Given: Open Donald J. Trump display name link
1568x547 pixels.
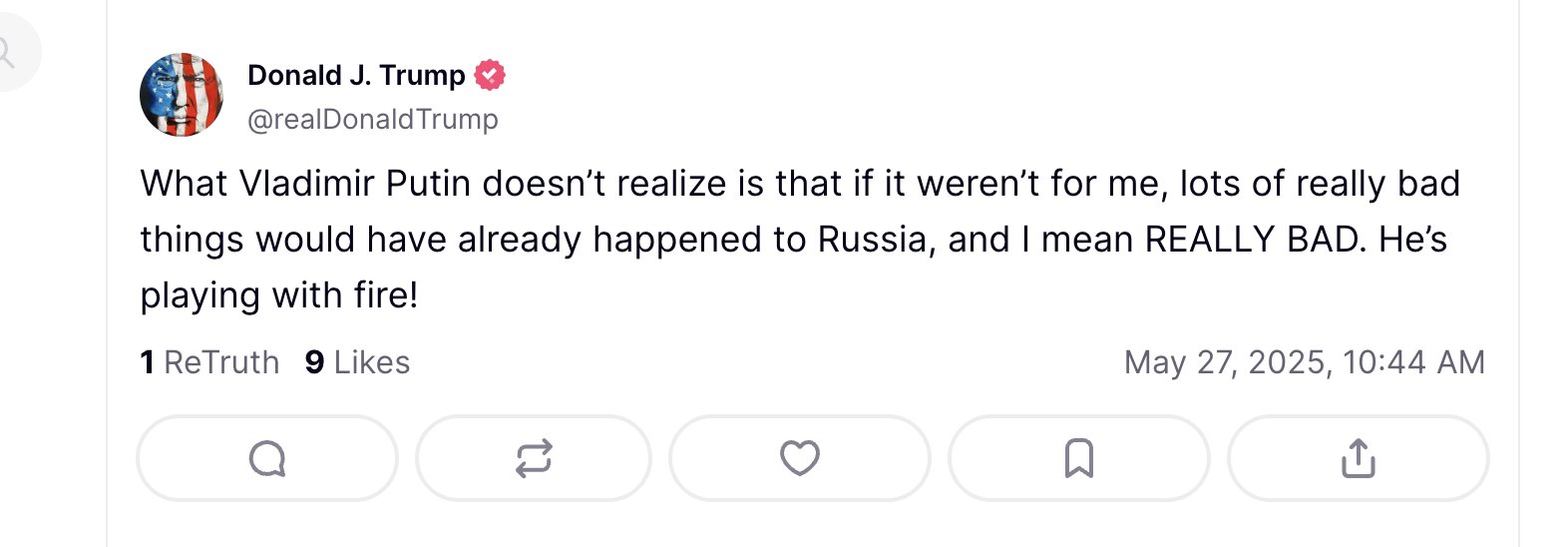Looking at the screenshot, I should click(356, 75).
